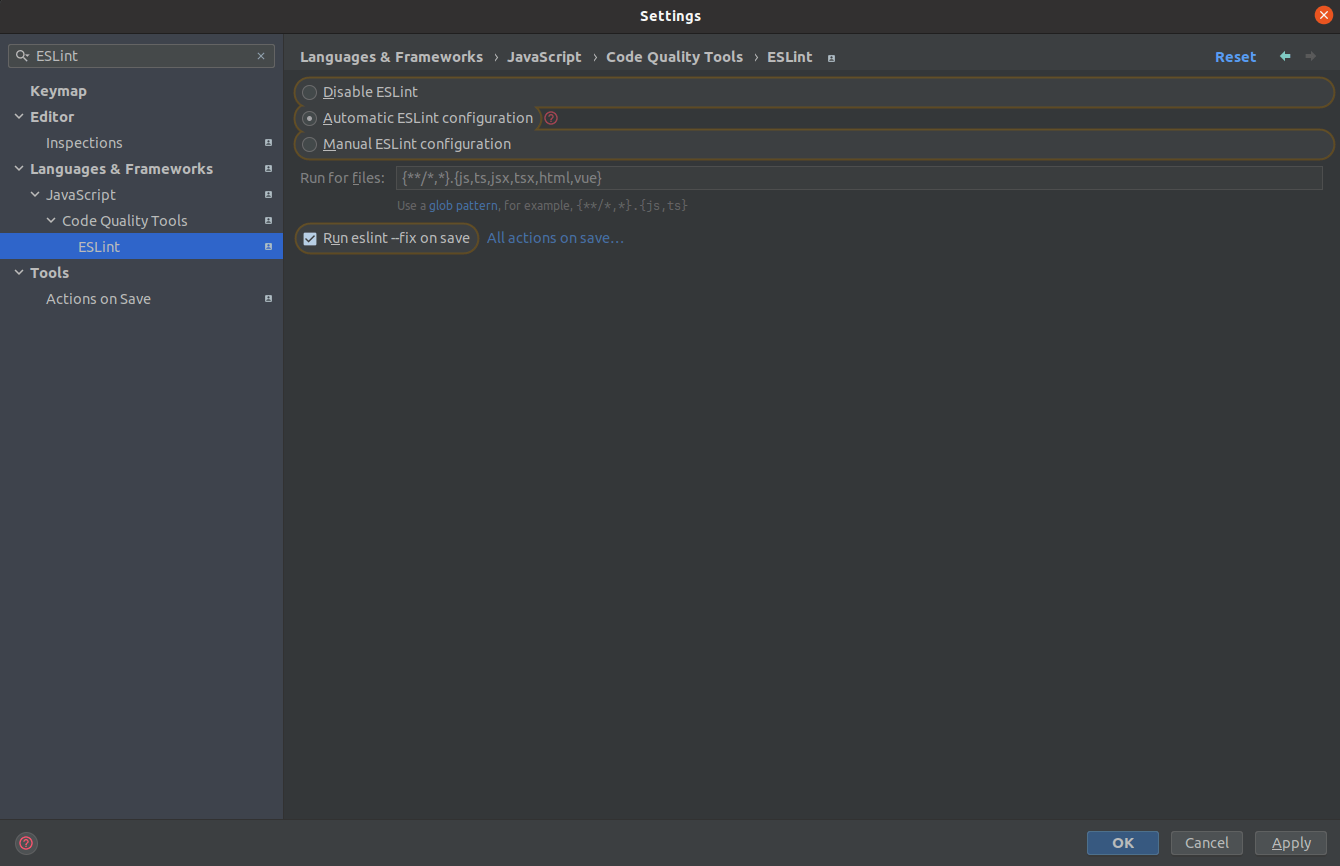Toggle Run eslint --fix on save
The width and height of the screenshot is (1340, 866).
coord(386,238)
